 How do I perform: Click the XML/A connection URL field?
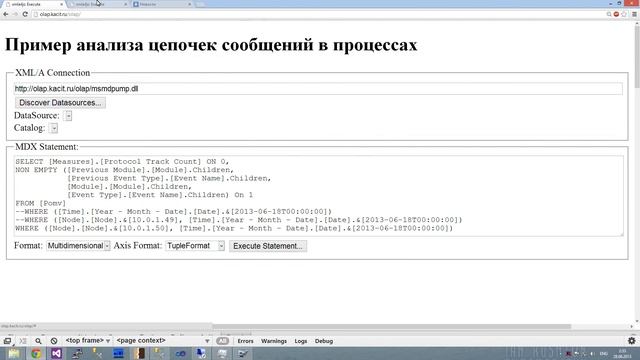pos(318,89)
